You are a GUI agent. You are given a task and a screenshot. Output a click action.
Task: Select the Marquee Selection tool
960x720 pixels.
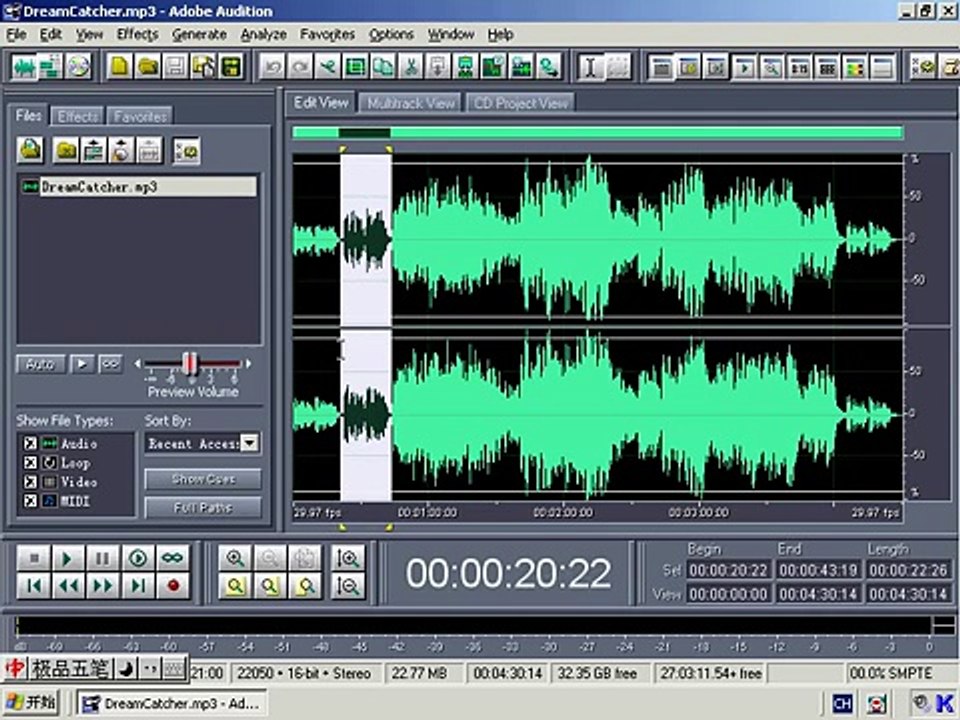(x=618, y=66)
